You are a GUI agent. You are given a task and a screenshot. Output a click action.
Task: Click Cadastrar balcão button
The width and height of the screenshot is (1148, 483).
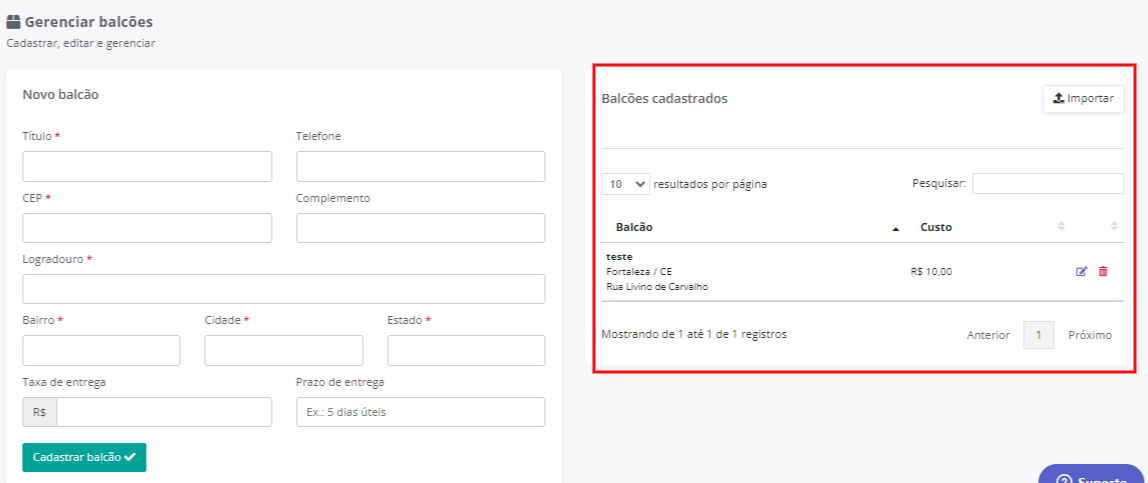tap(84, 457)
